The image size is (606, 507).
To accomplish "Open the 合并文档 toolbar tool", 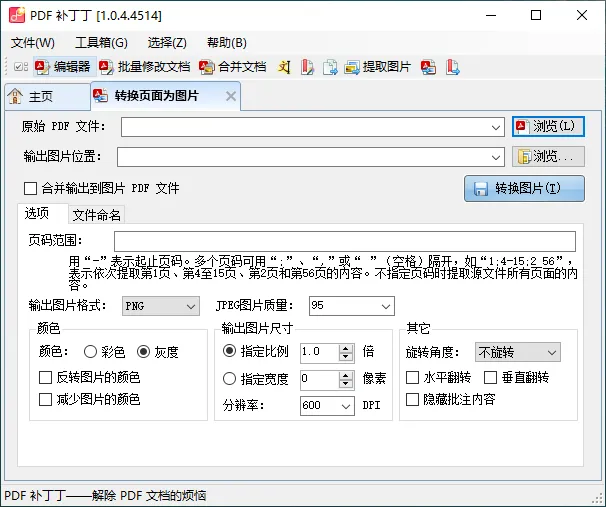I will click(x=233, y=67).
